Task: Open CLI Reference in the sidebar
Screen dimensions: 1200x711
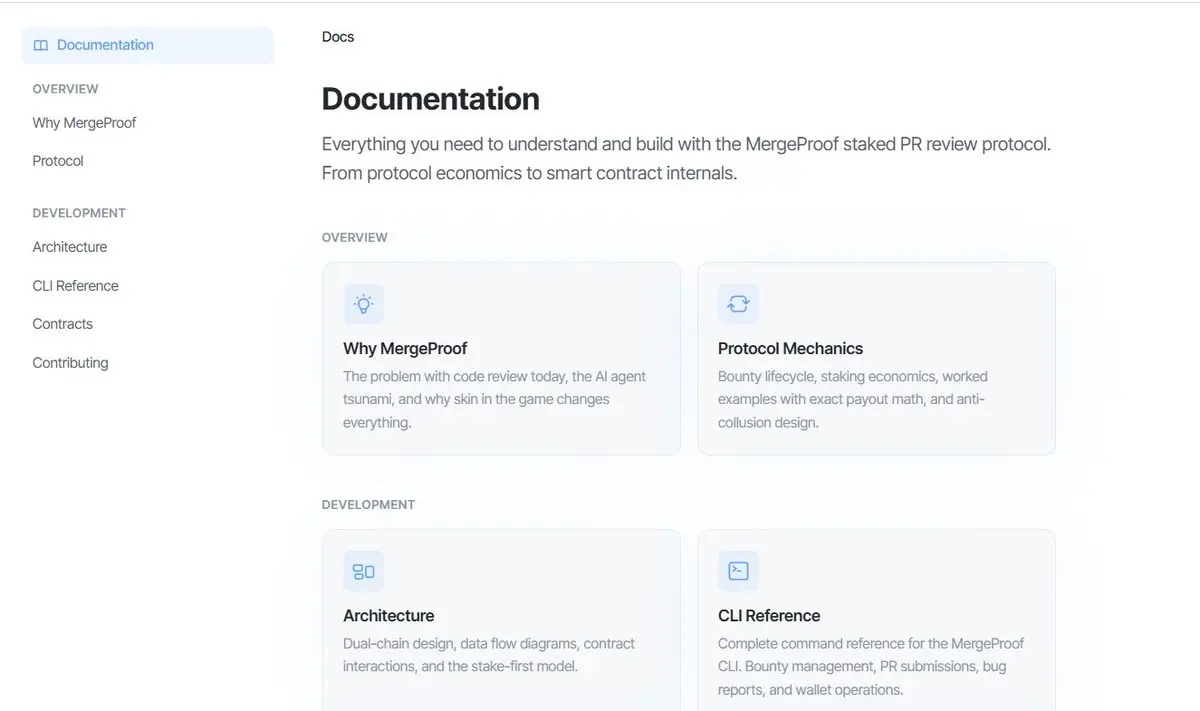Action: (x=75, y=286)
